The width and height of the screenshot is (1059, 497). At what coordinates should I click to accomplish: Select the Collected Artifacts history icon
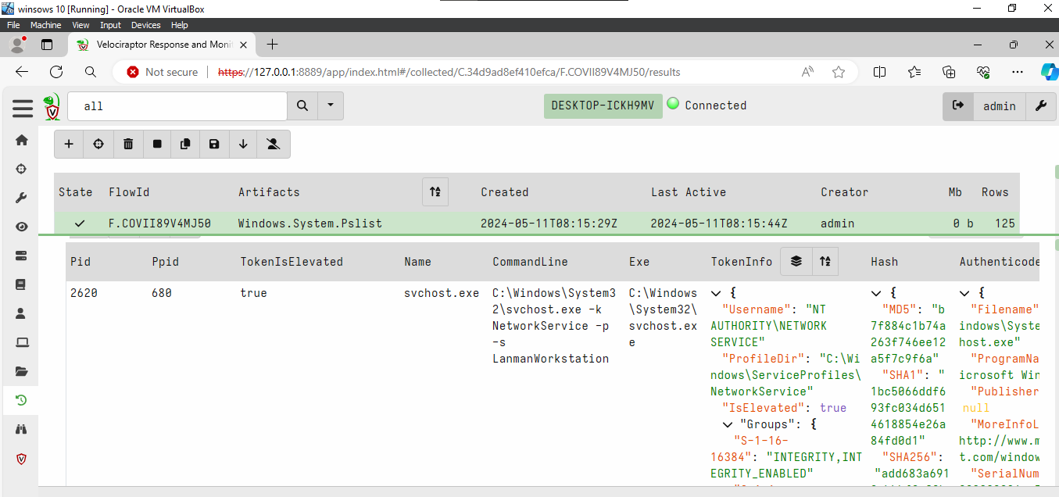point(22,400)
